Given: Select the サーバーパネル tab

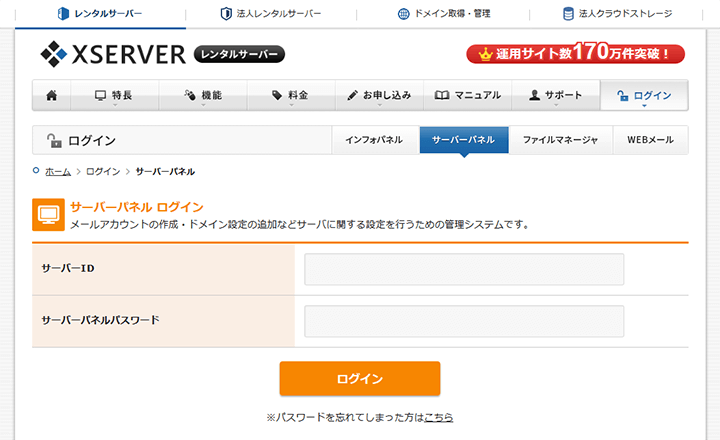Looking at the screenshot, I should [464, 140].
